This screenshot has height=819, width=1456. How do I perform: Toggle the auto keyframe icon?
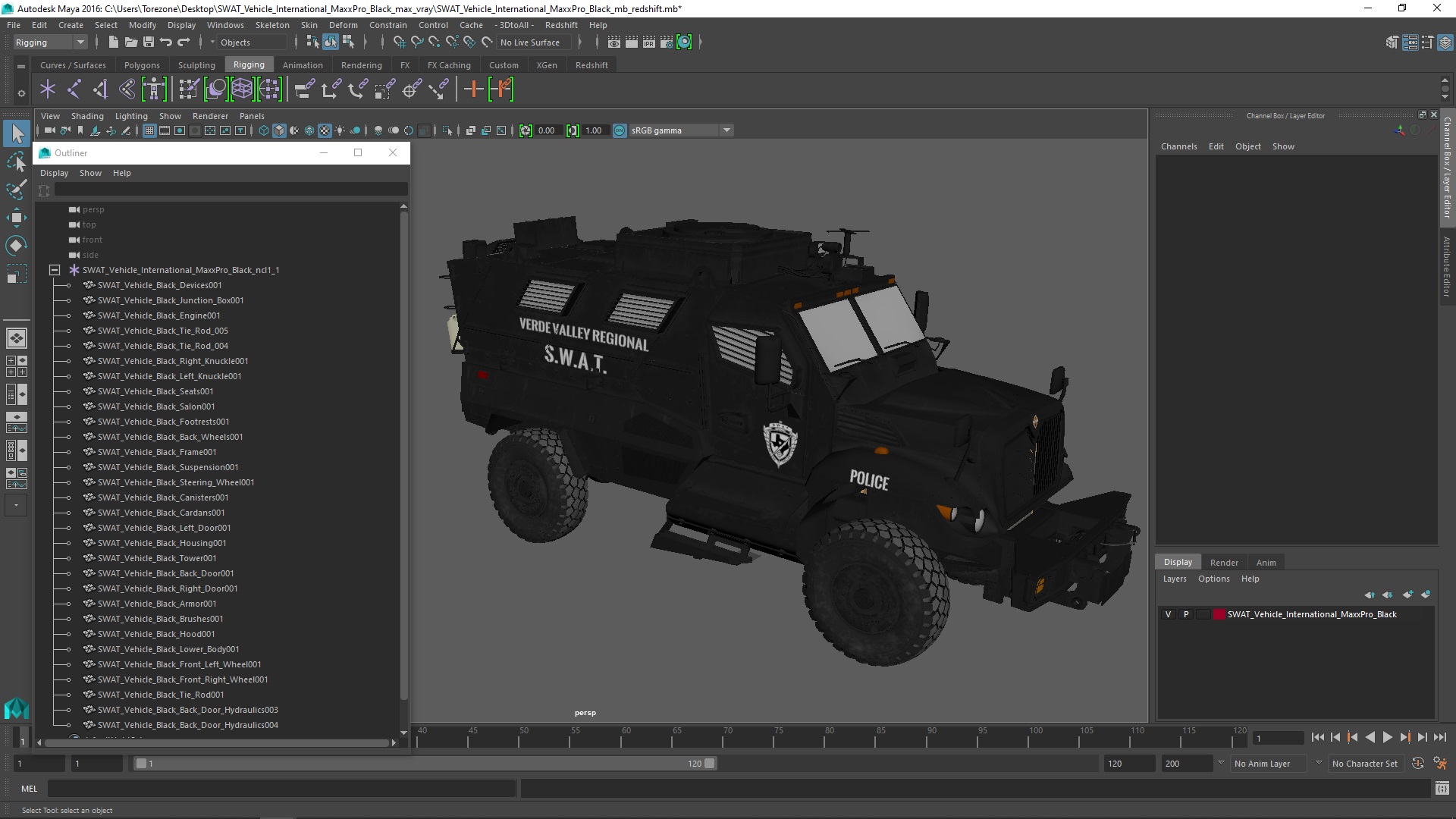coord(1417,764)
